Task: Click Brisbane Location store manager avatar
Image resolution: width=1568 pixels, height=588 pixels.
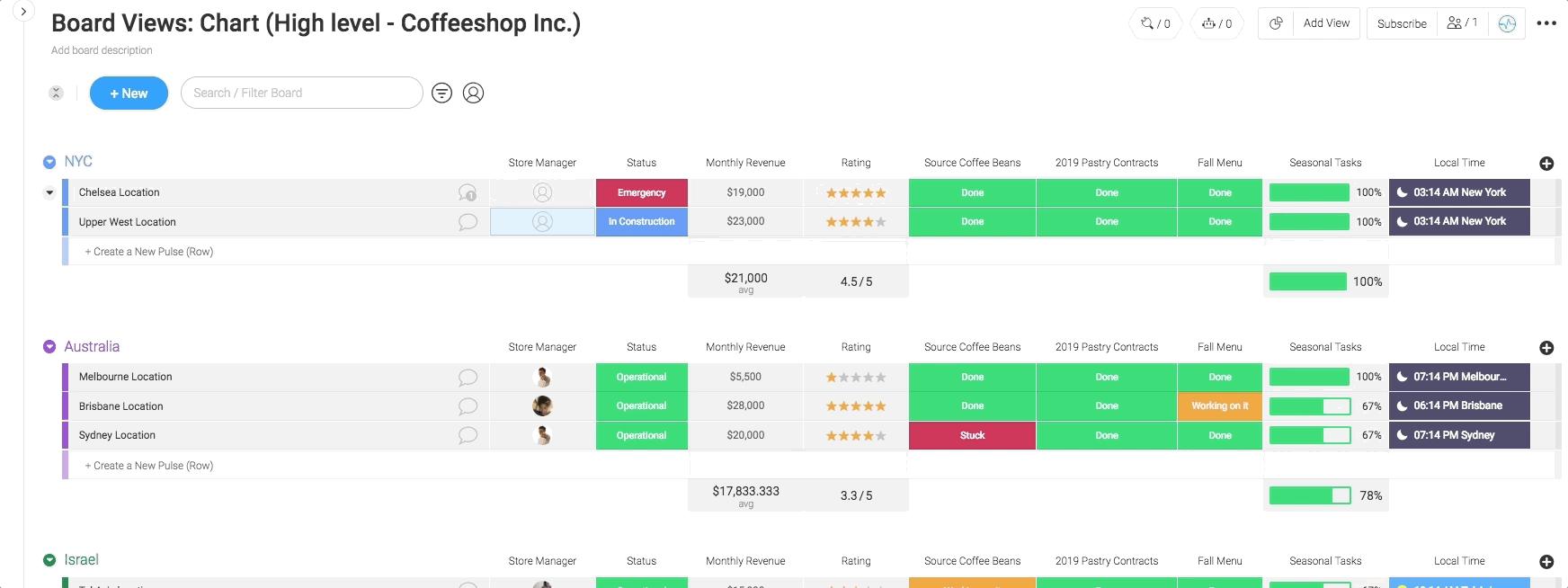Action: [x=542, y=405]
